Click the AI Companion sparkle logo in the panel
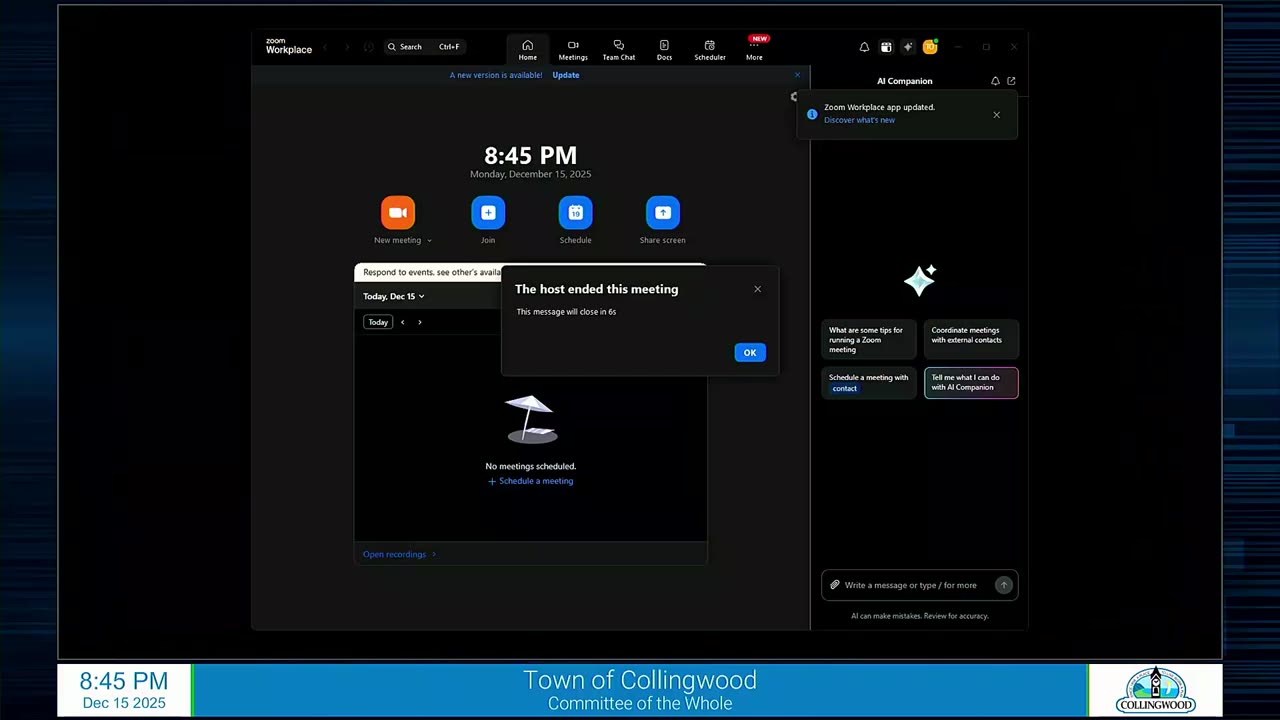 point(920,280)
